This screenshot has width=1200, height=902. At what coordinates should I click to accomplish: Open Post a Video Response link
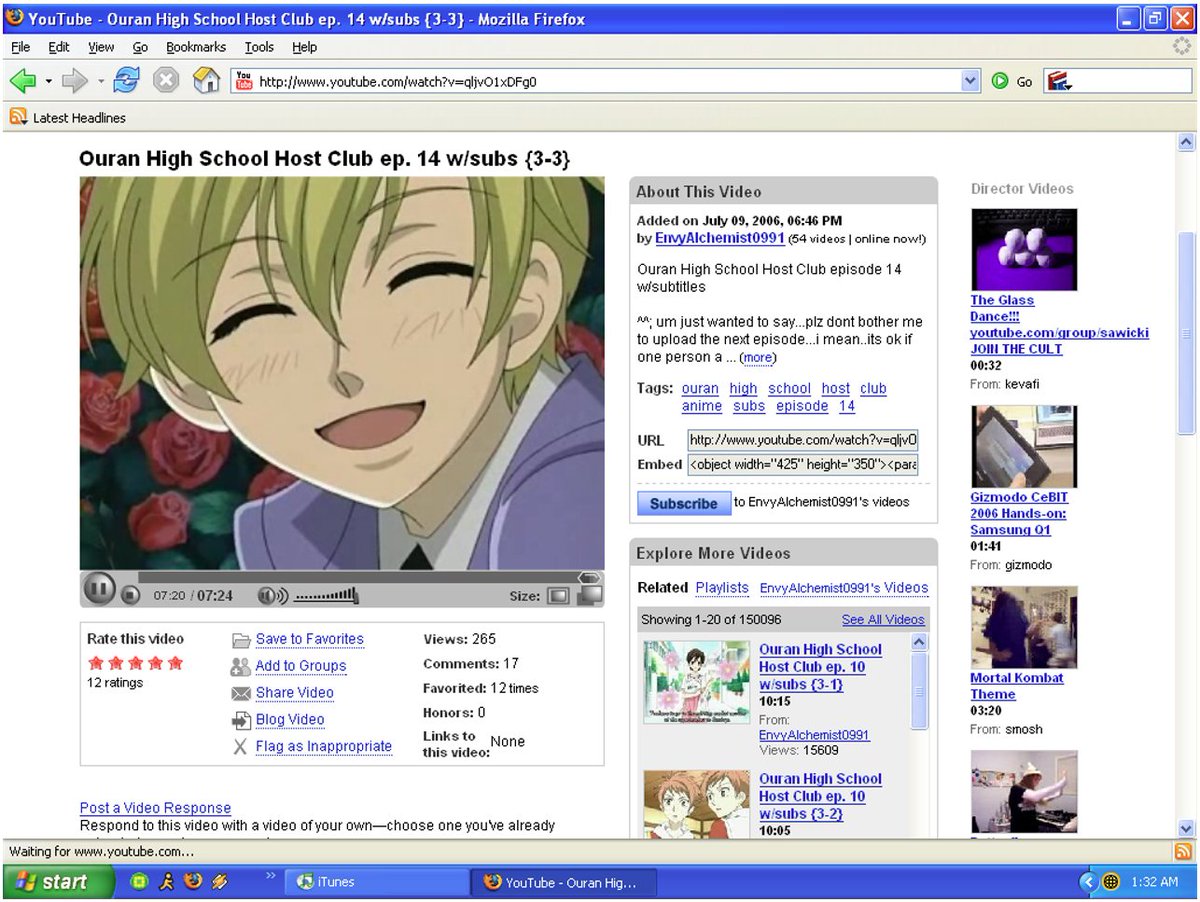point(155,808)
